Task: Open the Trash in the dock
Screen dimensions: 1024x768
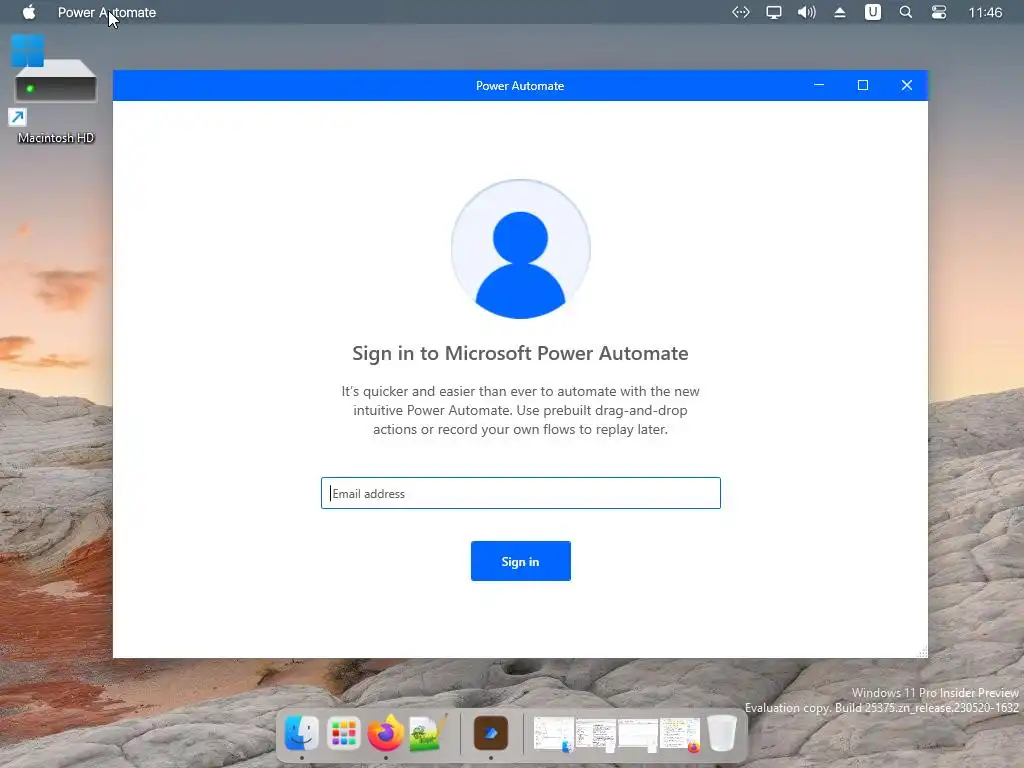Action: tap(722, 733)
